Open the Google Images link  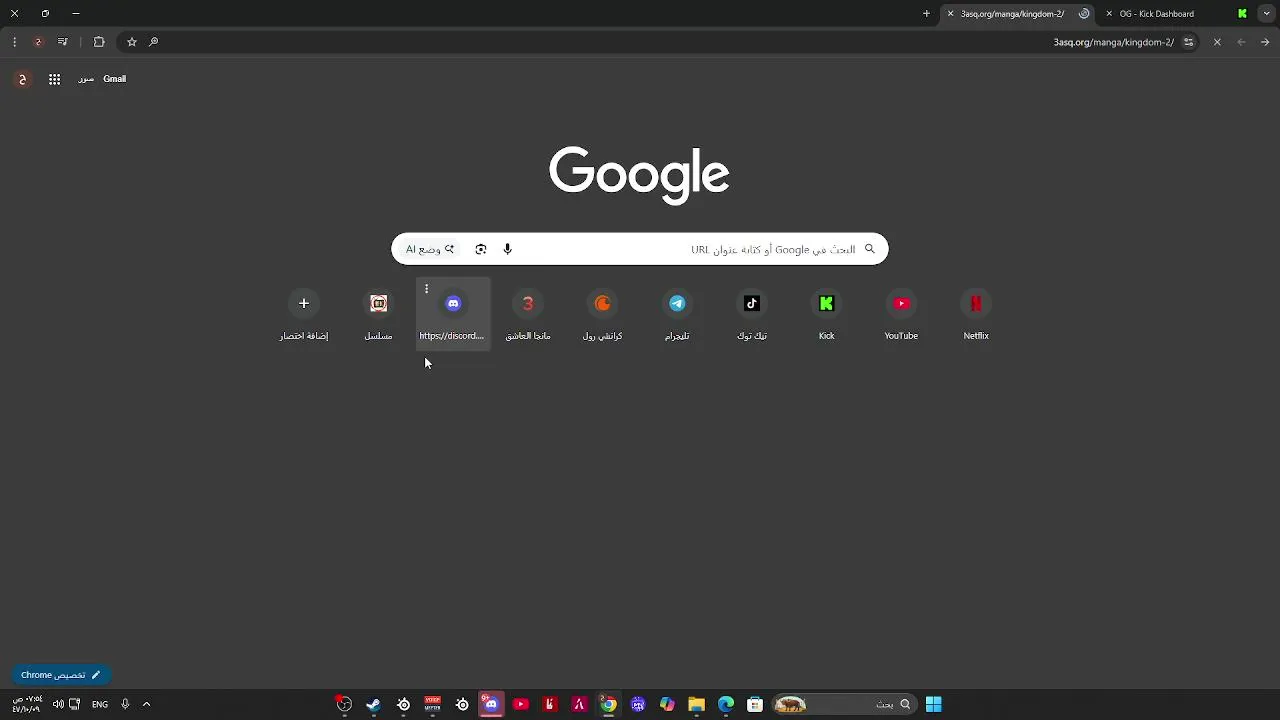[86, 79]
